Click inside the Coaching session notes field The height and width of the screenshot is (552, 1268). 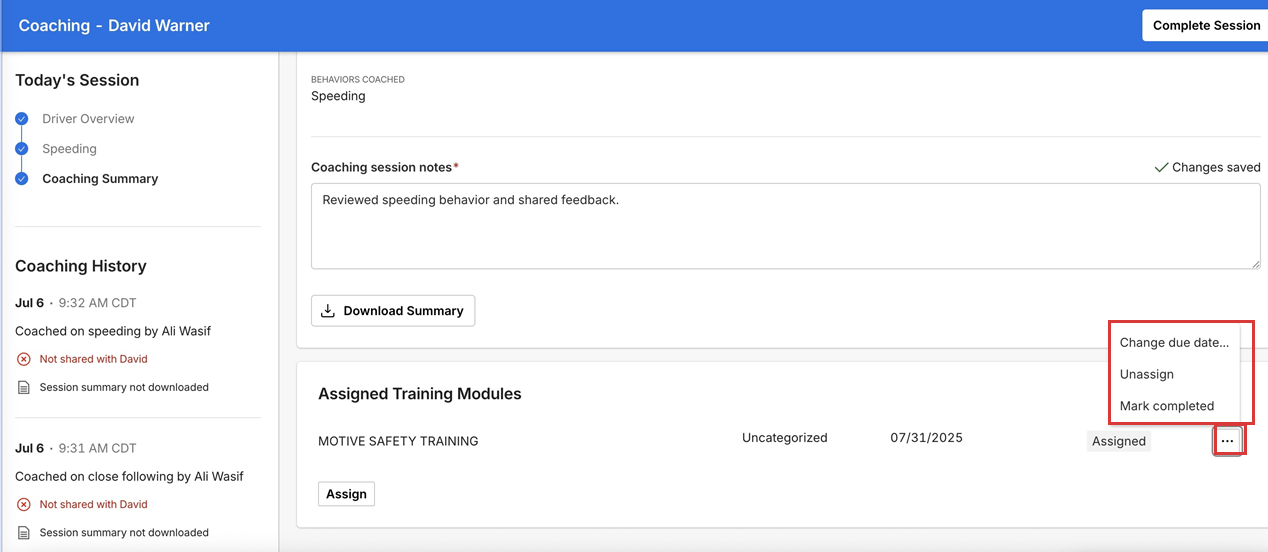785,226
